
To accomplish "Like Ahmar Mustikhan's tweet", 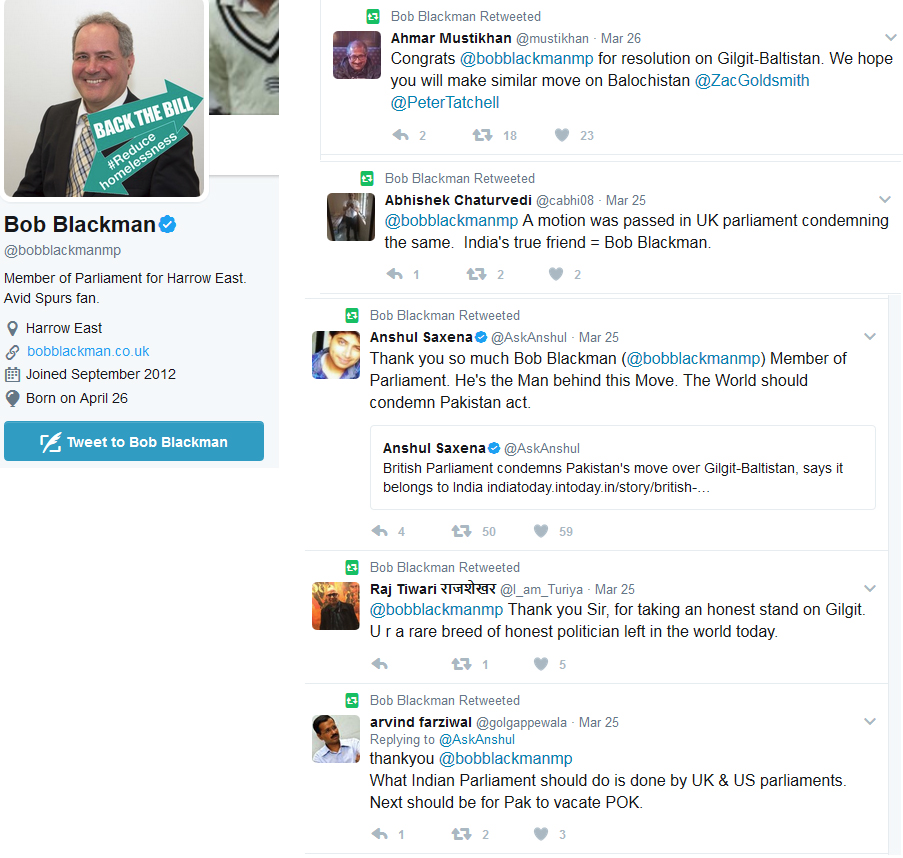I will [x=562, y=135].
